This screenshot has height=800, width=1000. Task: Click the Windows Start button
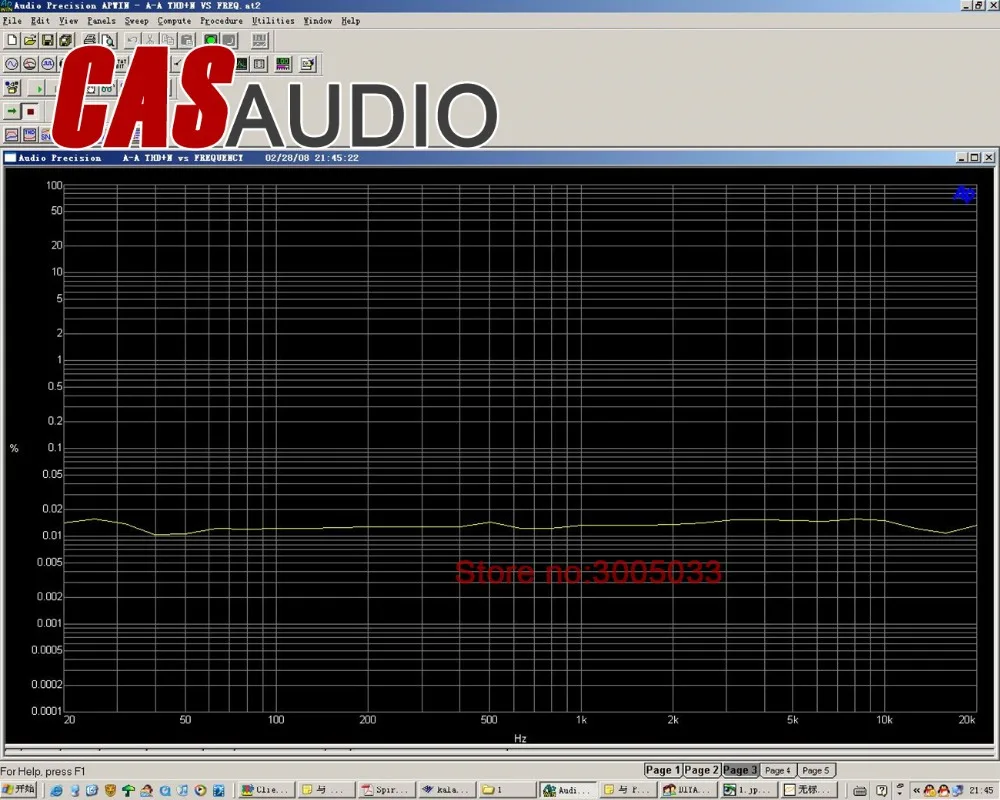19,790
